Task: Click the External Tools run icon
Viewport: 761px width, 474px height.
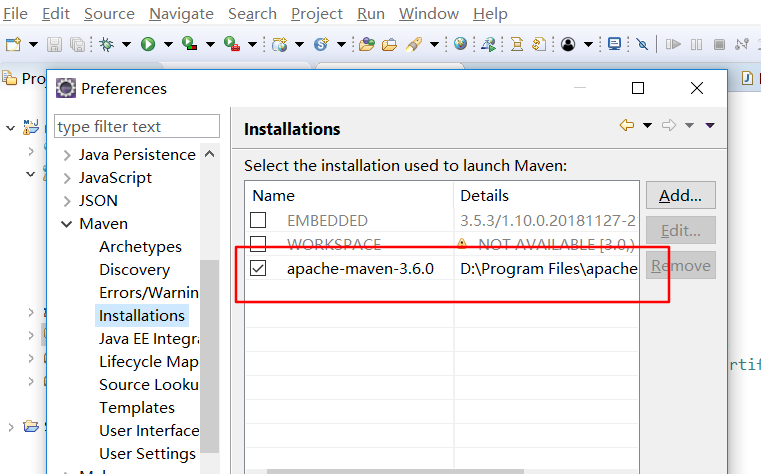Action: (232, 44)
